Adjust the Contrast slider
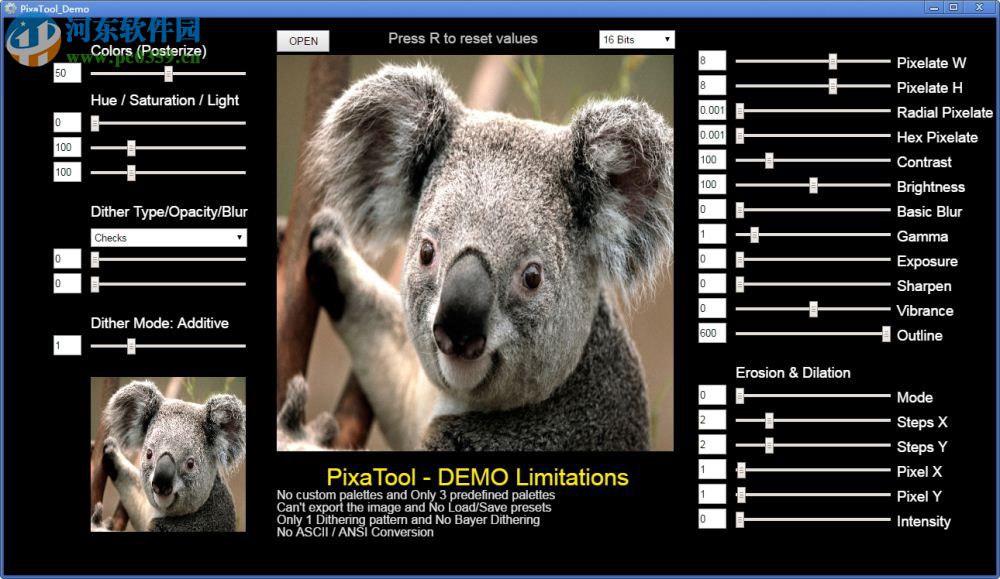Screen dimensions: 1000x579 pos(768,161)
